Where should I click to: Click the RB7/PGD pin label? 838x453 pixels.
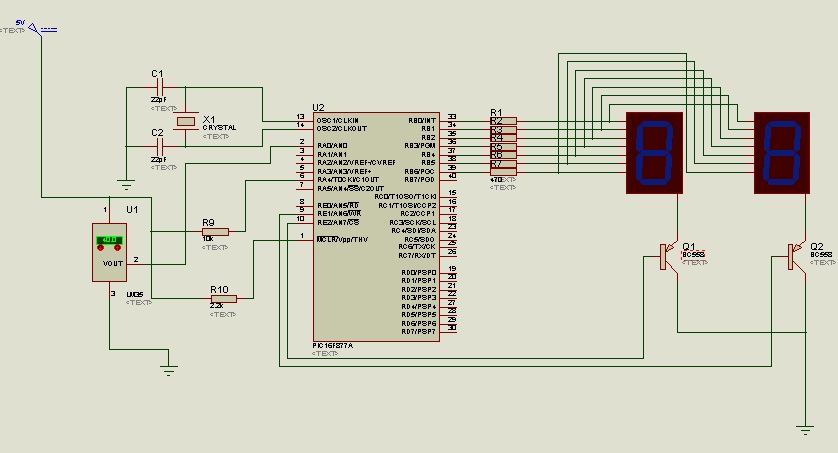click(420, 179)
